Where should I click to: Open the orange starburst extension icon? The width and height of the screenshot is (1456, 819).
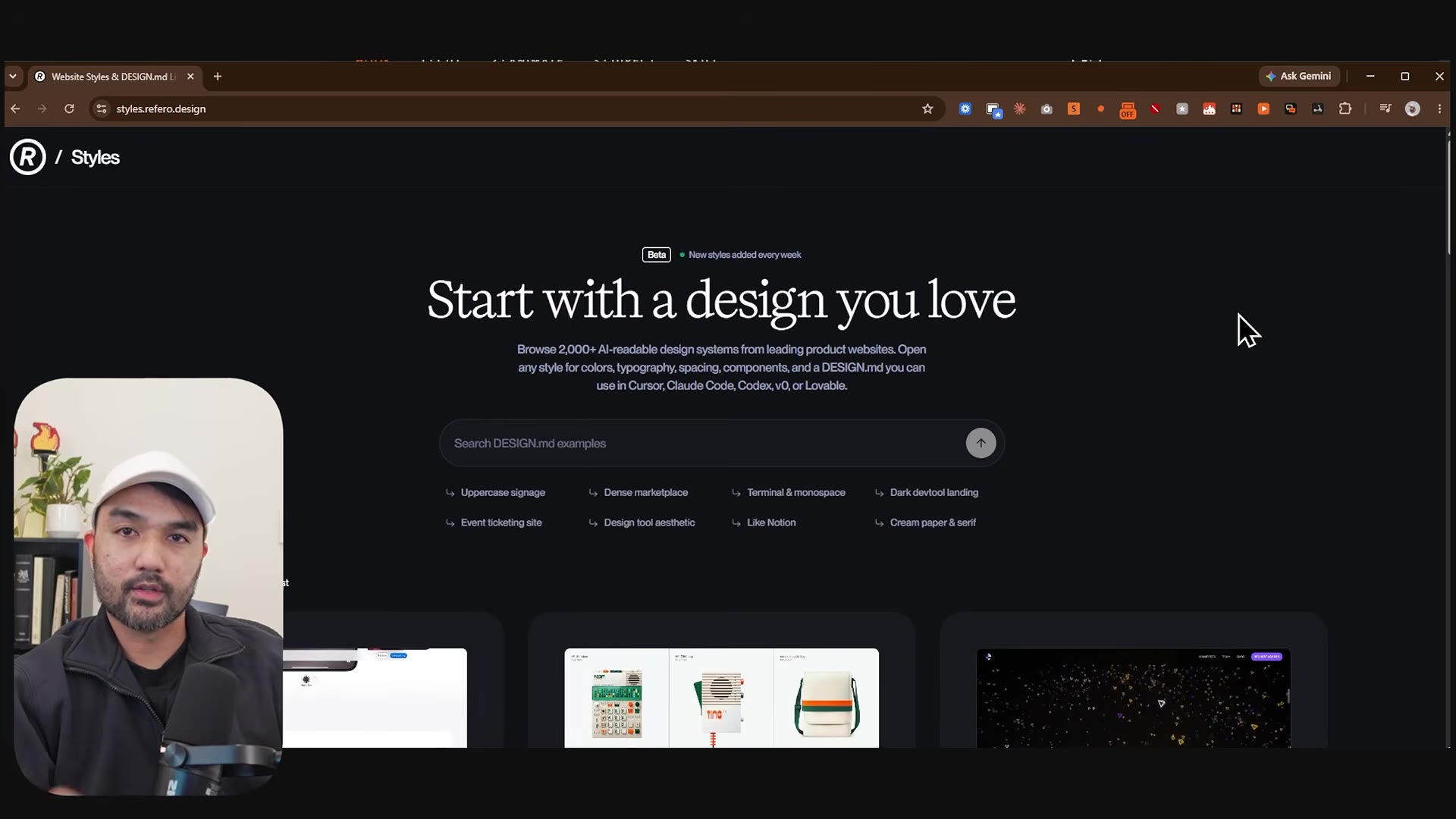click(x=1020, y=108)
